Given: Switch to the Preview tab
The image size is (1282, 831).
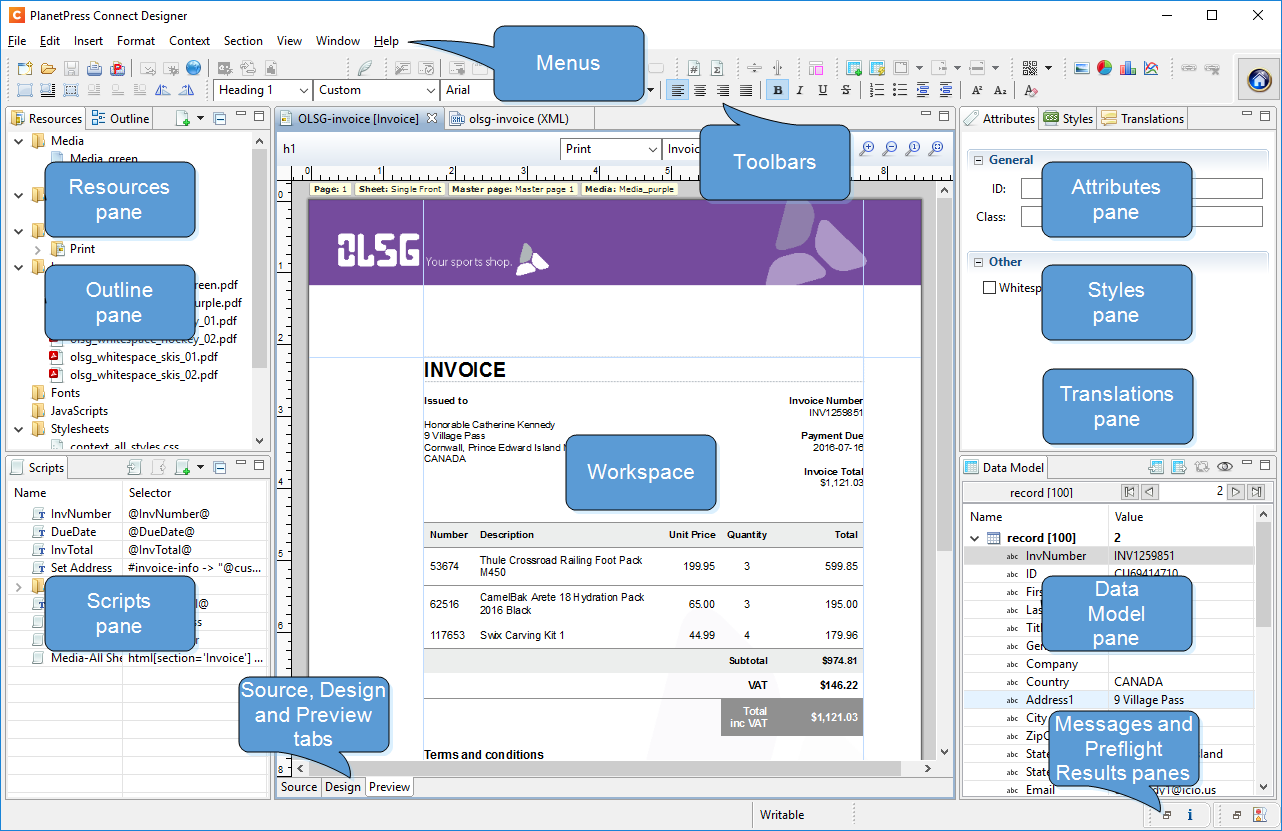Looking at the screenshot, I should tap(389, 787).
